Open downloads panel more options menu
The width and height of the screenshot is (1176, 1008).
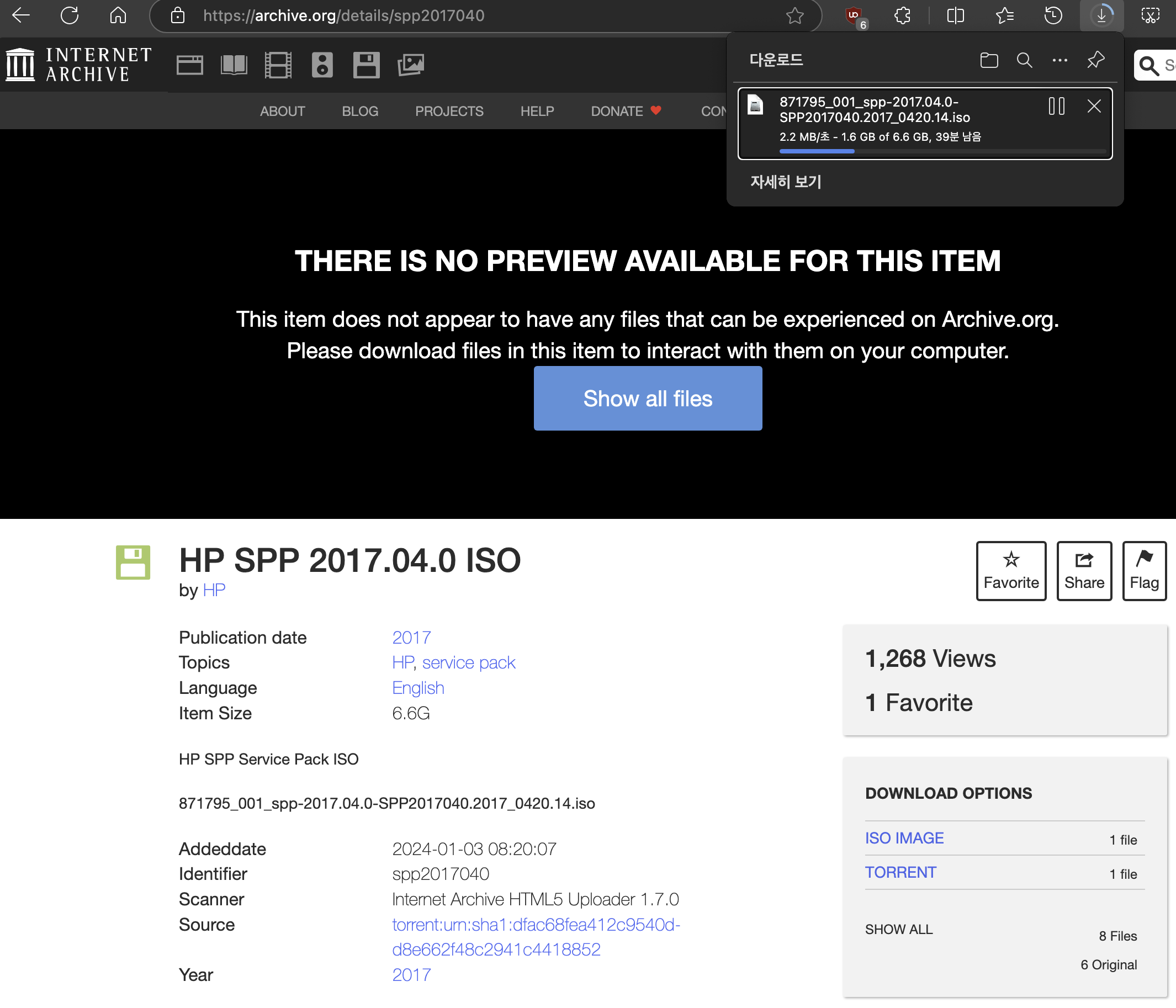coord(1060,60)
